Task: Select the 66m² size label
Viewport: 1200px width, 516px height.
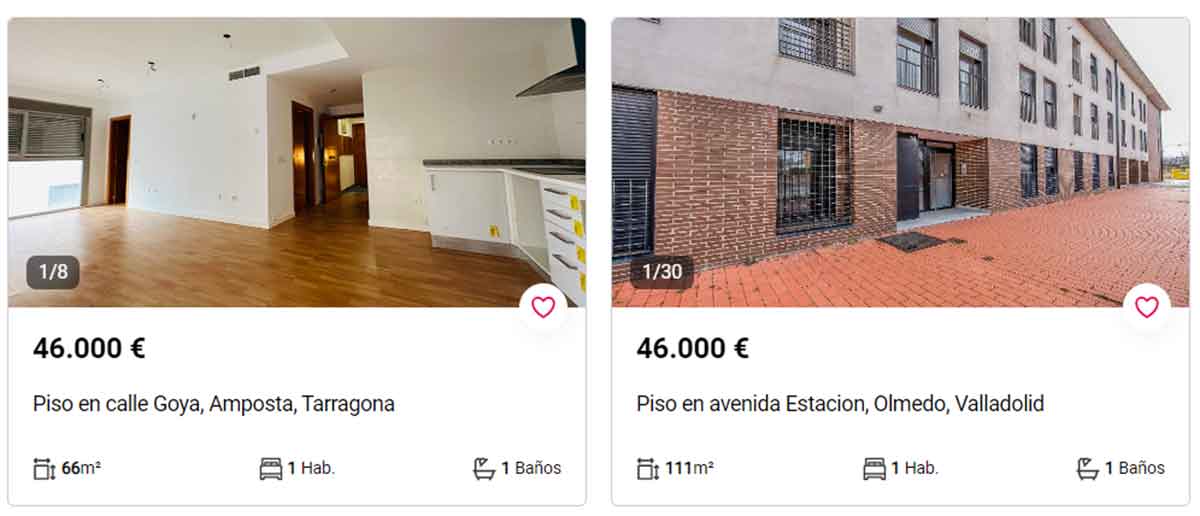Action: click(x=81, y=468)
